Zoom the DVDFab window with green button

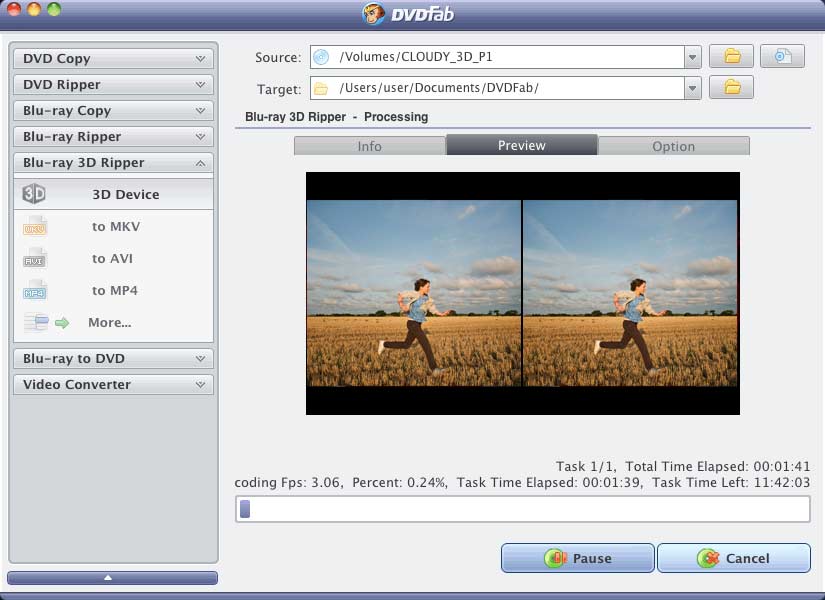click(x=54, y=9)
